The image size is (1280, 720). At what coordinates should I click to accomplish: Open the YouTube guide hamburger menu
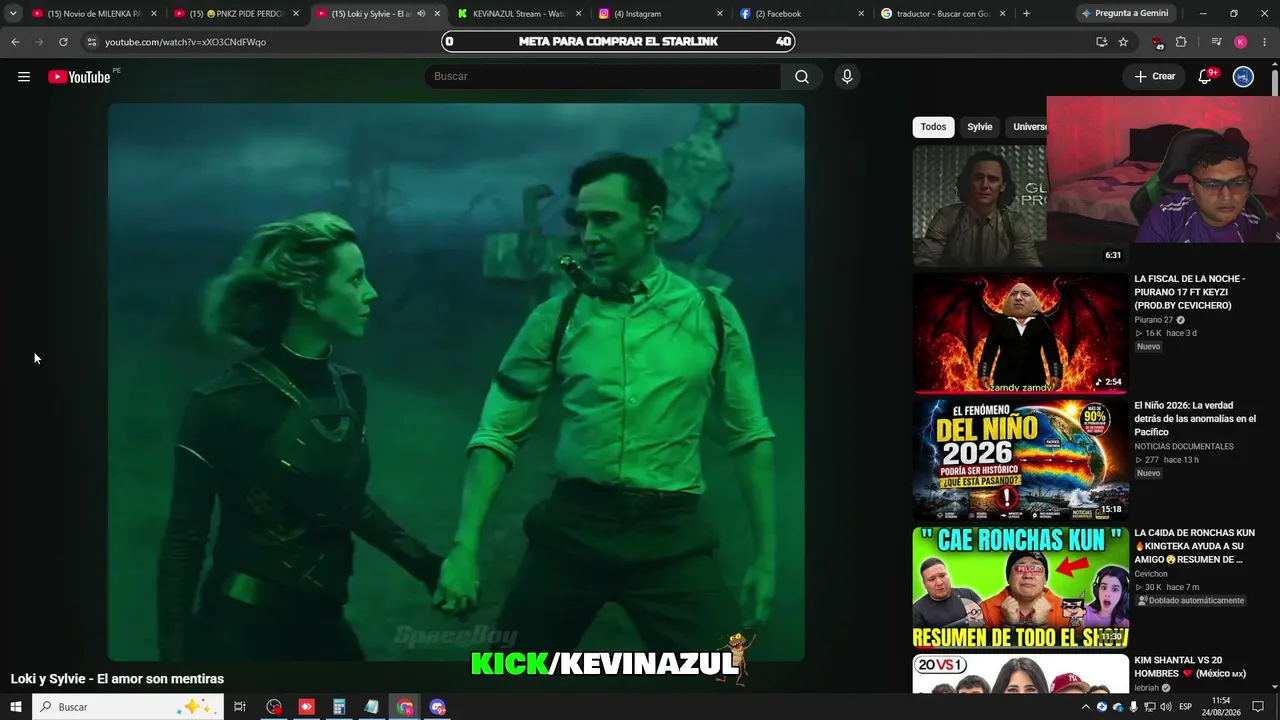point(24,77)
